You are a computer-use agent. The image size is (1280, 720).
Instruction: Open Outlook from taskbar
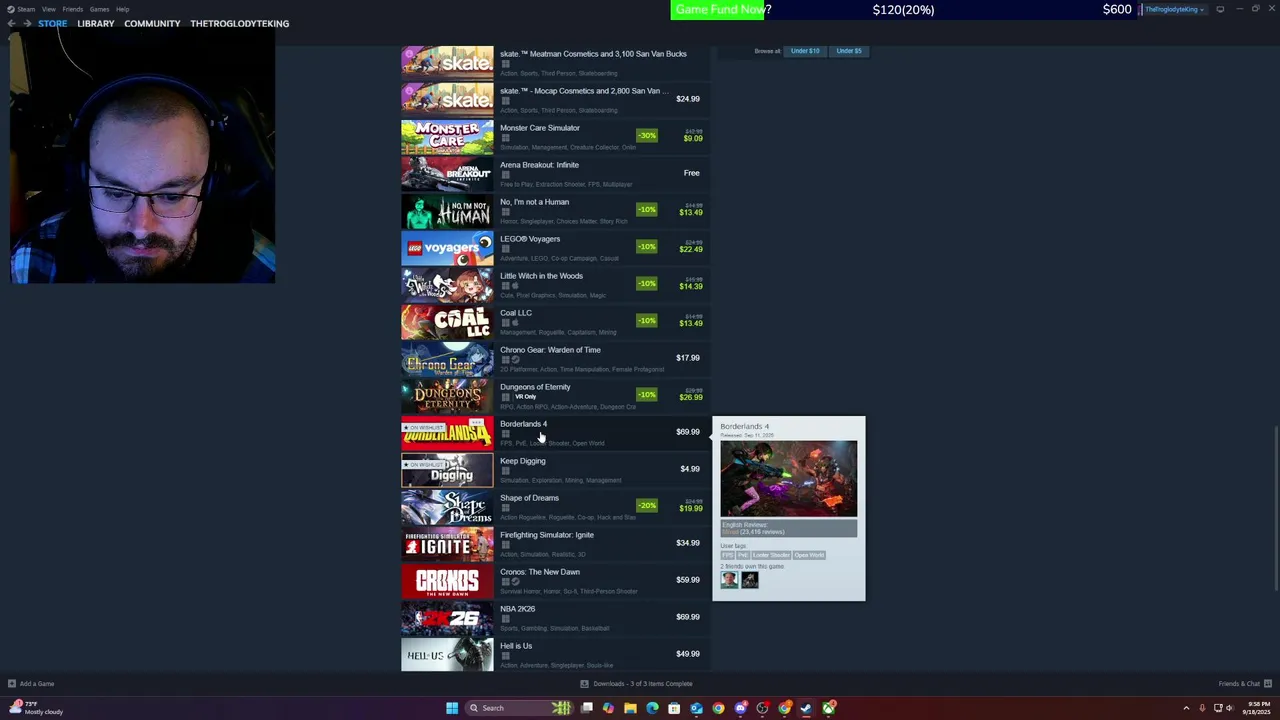click(696, 708)
